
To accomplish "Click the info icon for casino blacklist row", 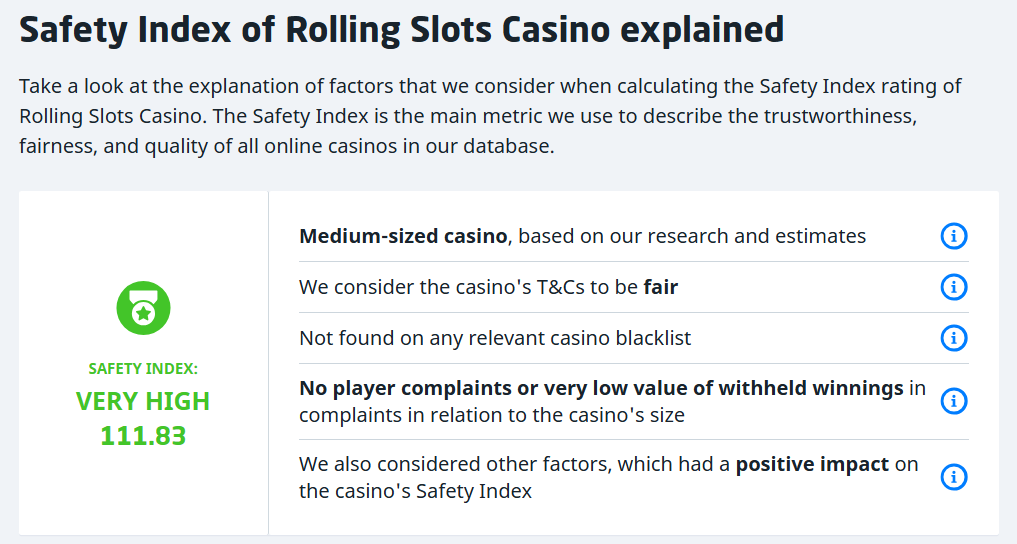I will 954,338.
